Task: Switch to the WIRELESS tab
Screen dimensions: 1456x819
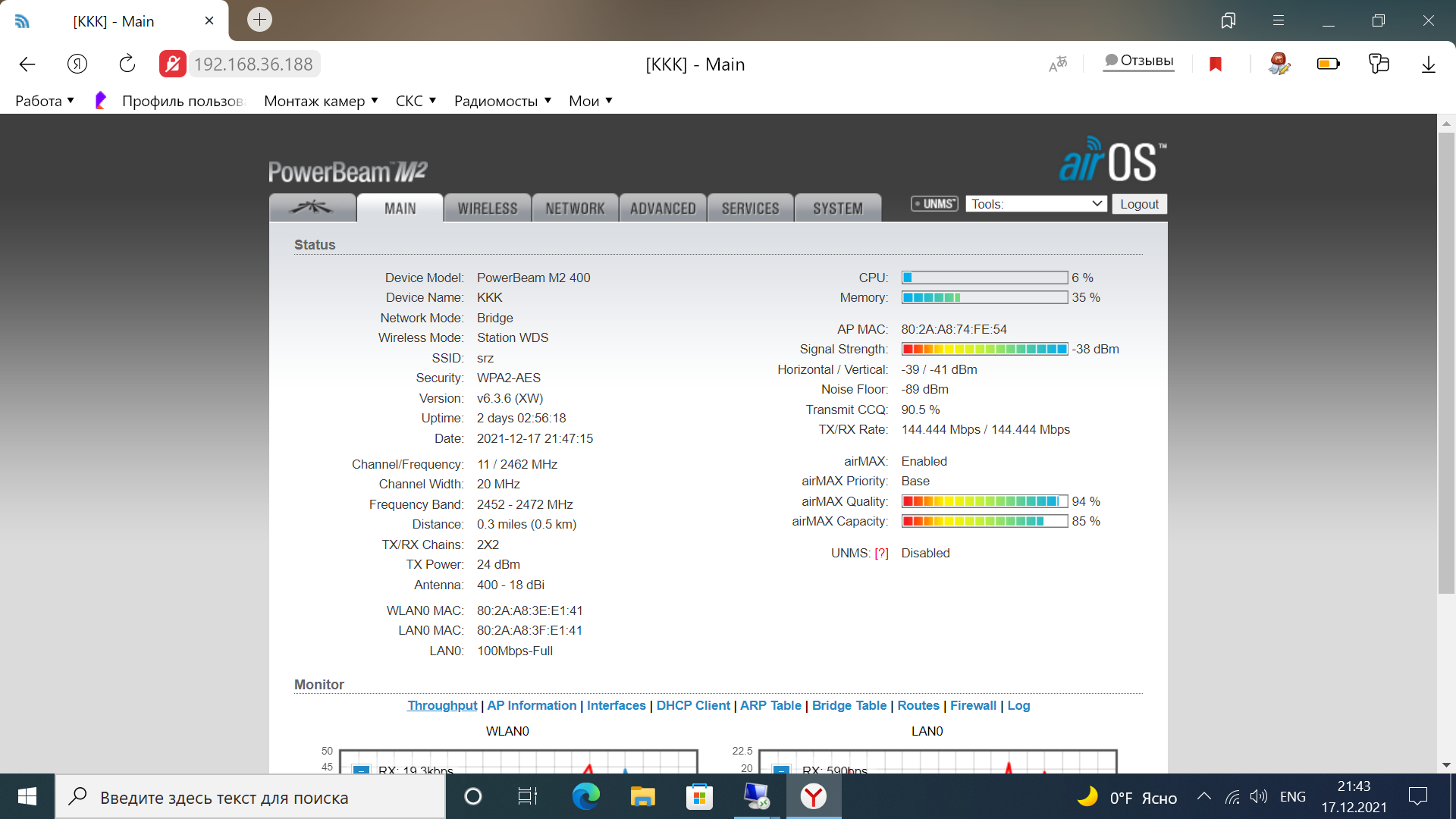Action: tap(488, 208)
